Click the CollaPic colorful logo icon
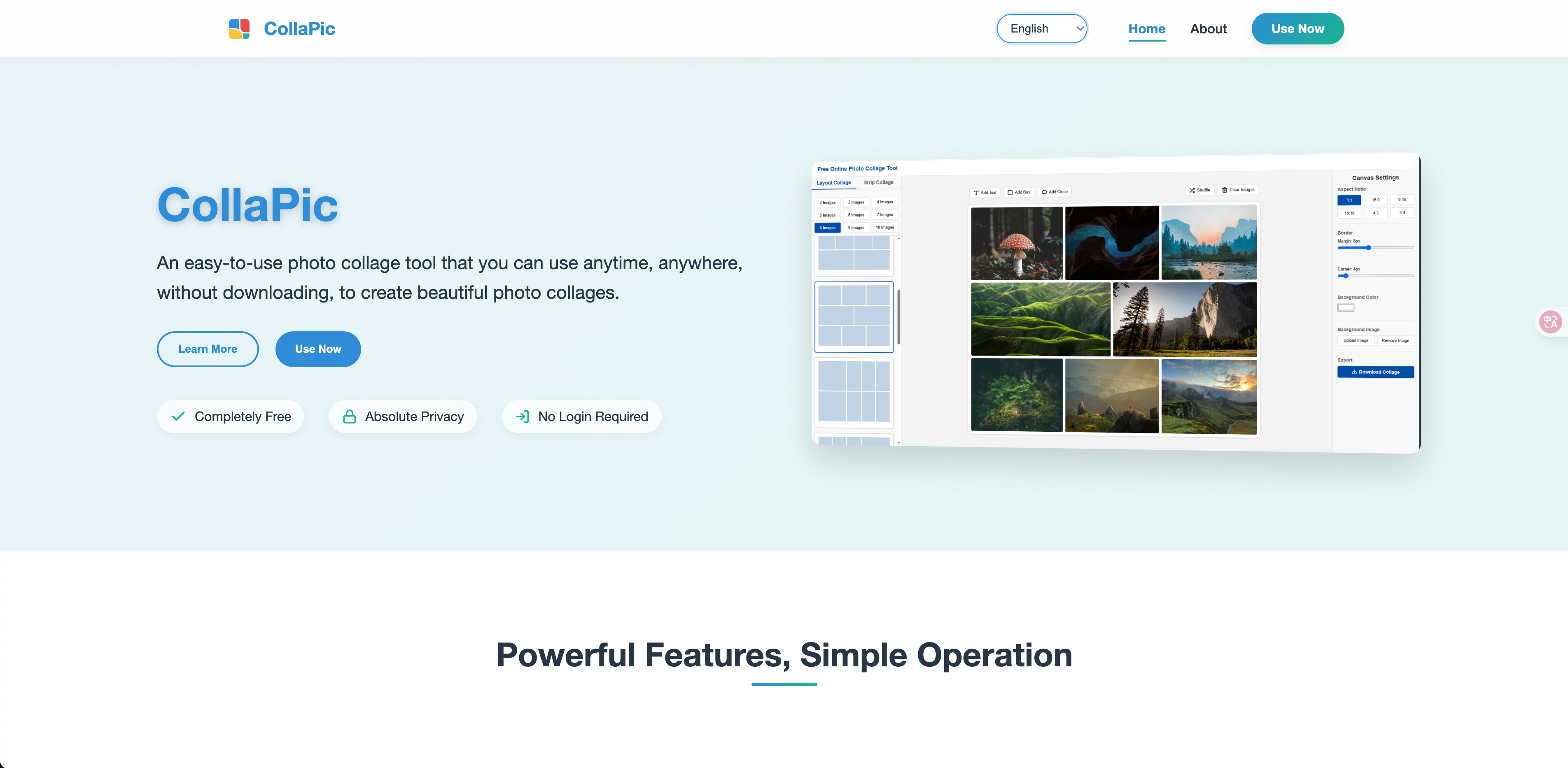This screenshot has height=768, width=1568. 239,28
